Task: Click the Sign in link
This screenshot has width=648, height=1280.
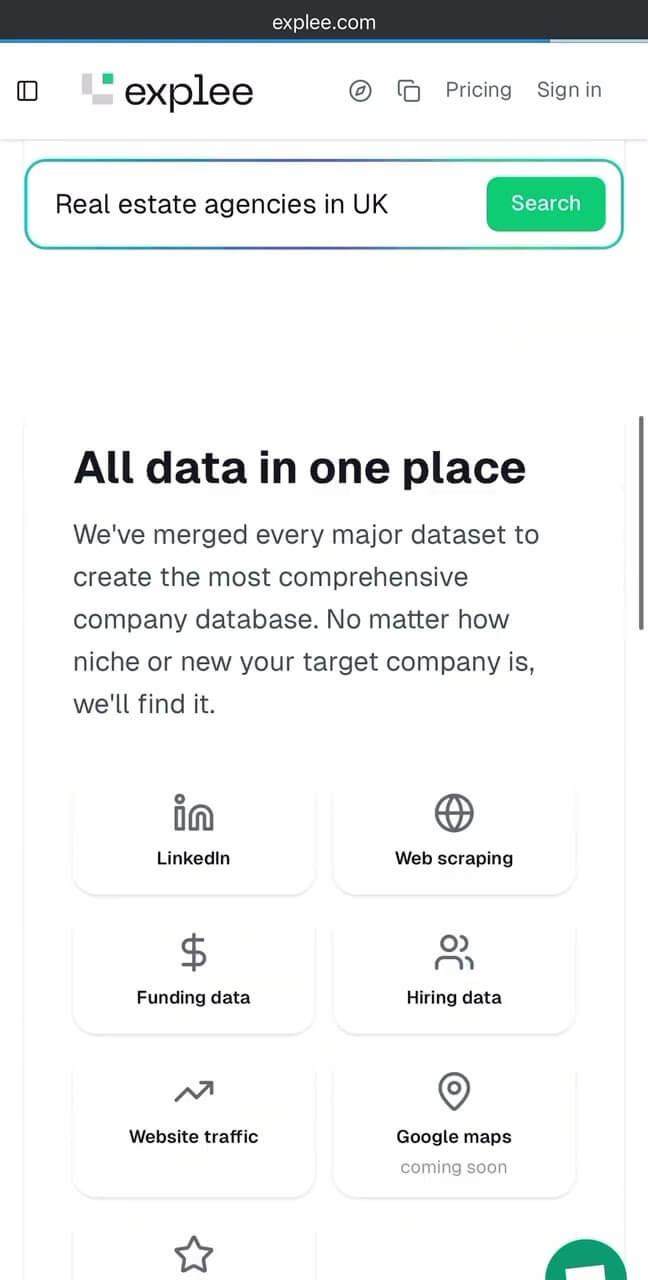Action: pos(569,90)
